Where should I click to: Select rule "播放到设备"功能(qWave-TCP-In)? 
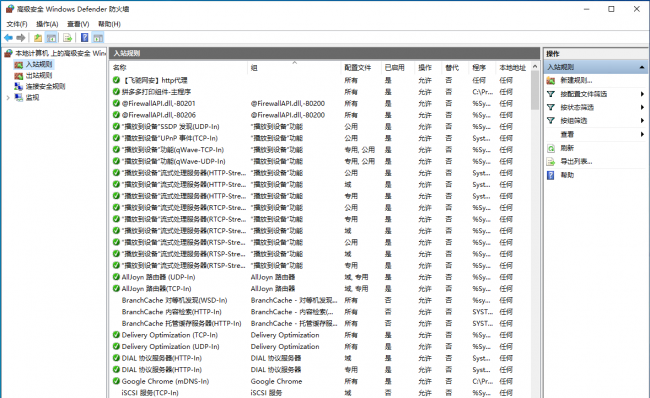172,150
